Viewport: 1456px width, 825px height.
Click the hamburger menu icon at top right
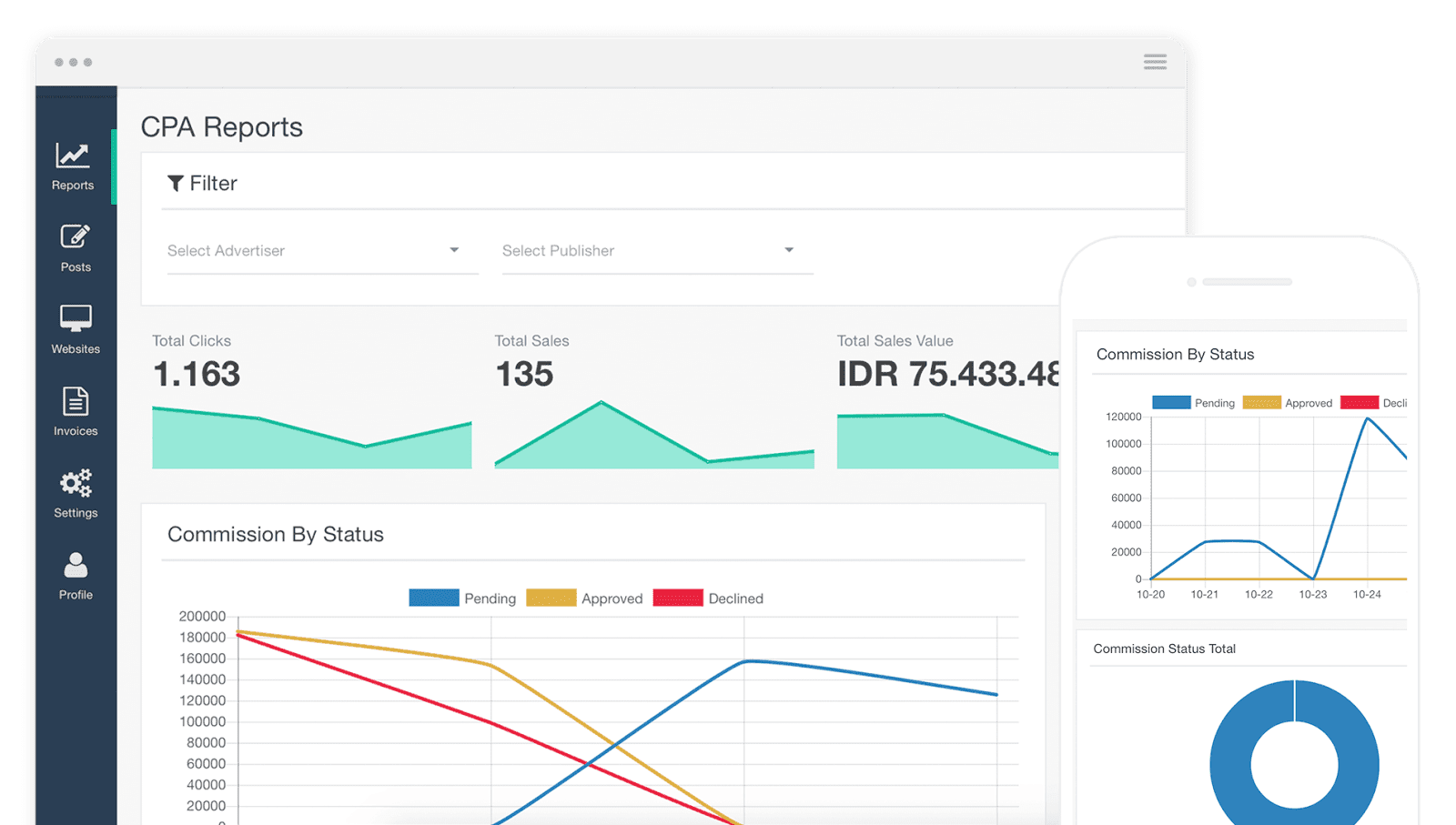click(1155, 62)
